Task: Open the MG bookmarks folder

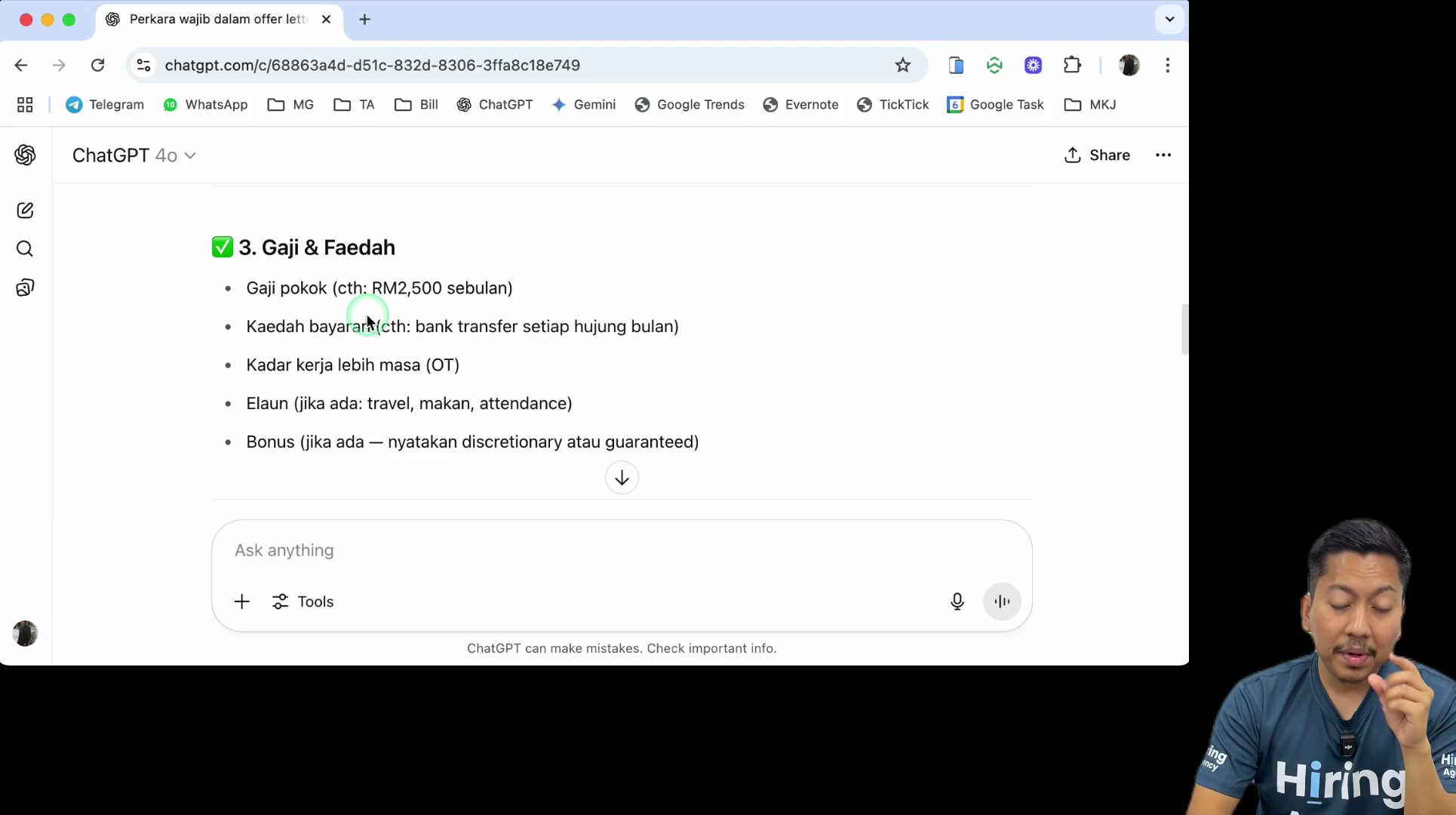Action: (290, 105)
